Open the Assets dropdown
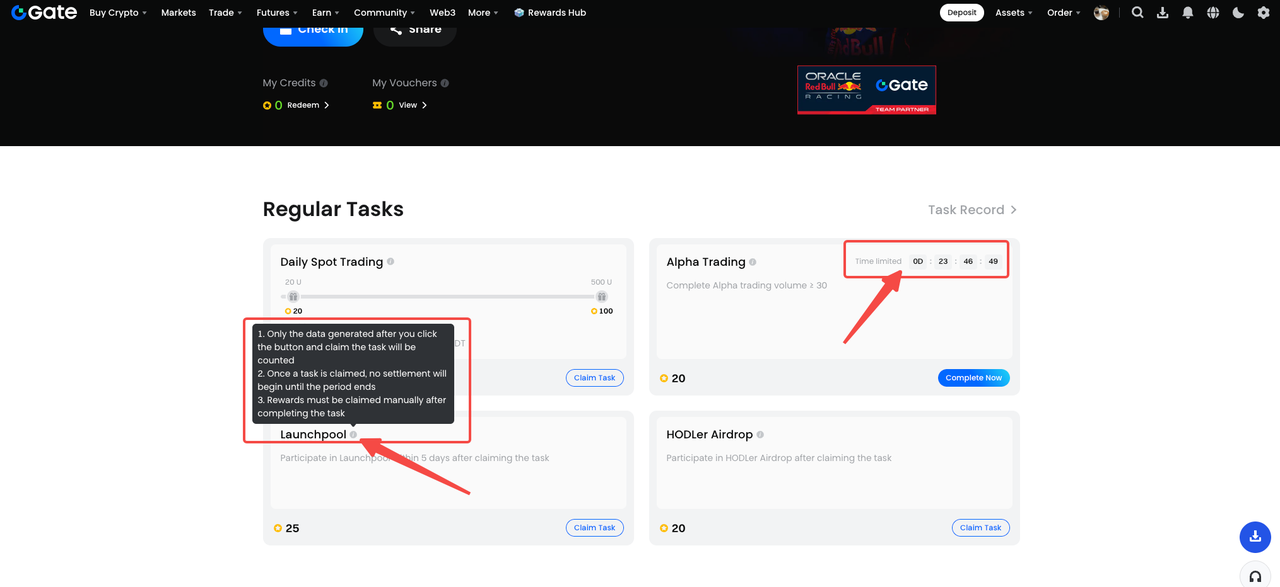This screenshot has width=1280, height=587. tap(1013, 12)
